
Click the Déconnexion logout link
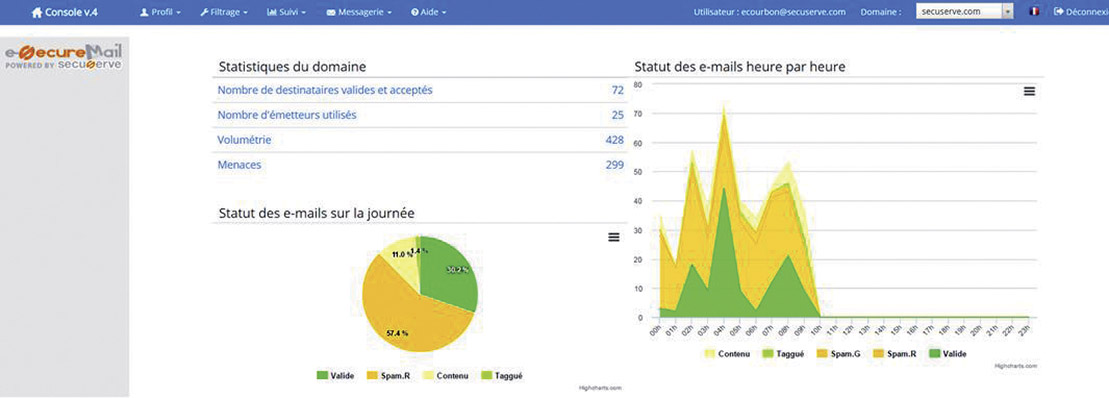tap(1081, 12)
